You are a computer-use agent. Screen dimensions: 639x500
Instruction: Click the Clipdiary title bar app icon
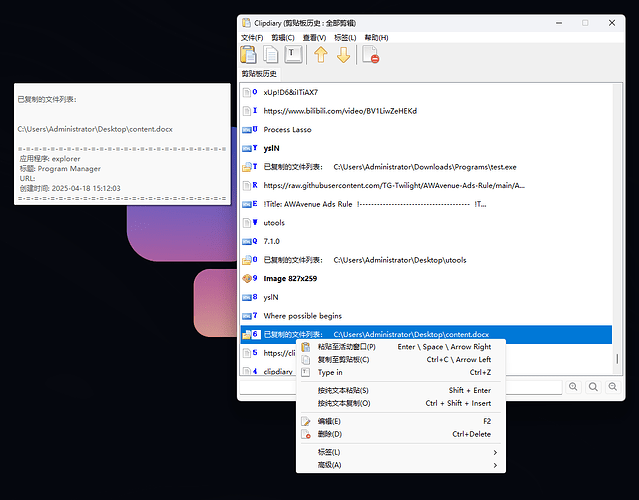(246, 23)
